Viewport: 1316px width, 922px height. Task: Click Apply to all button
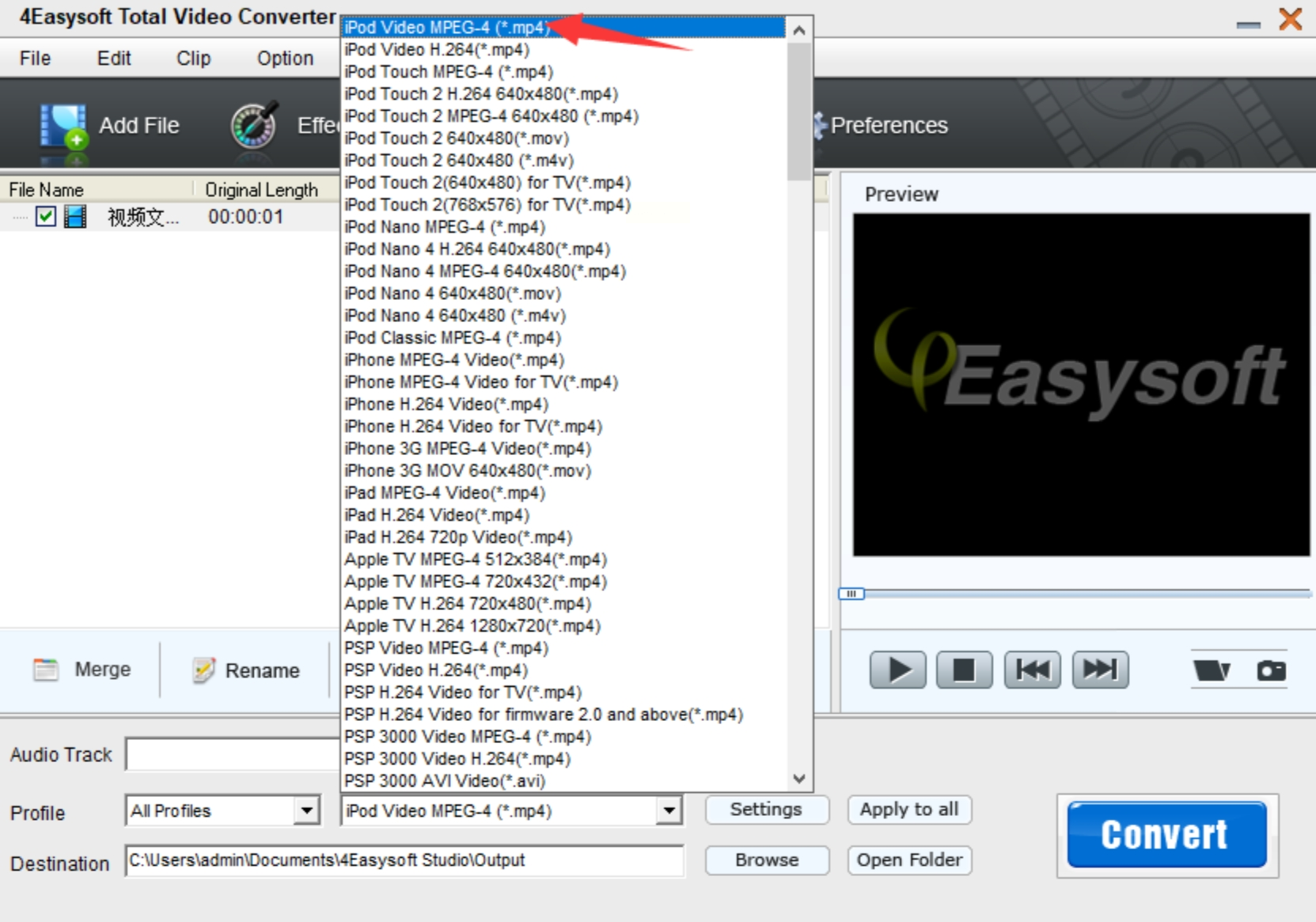pos(909,810)
